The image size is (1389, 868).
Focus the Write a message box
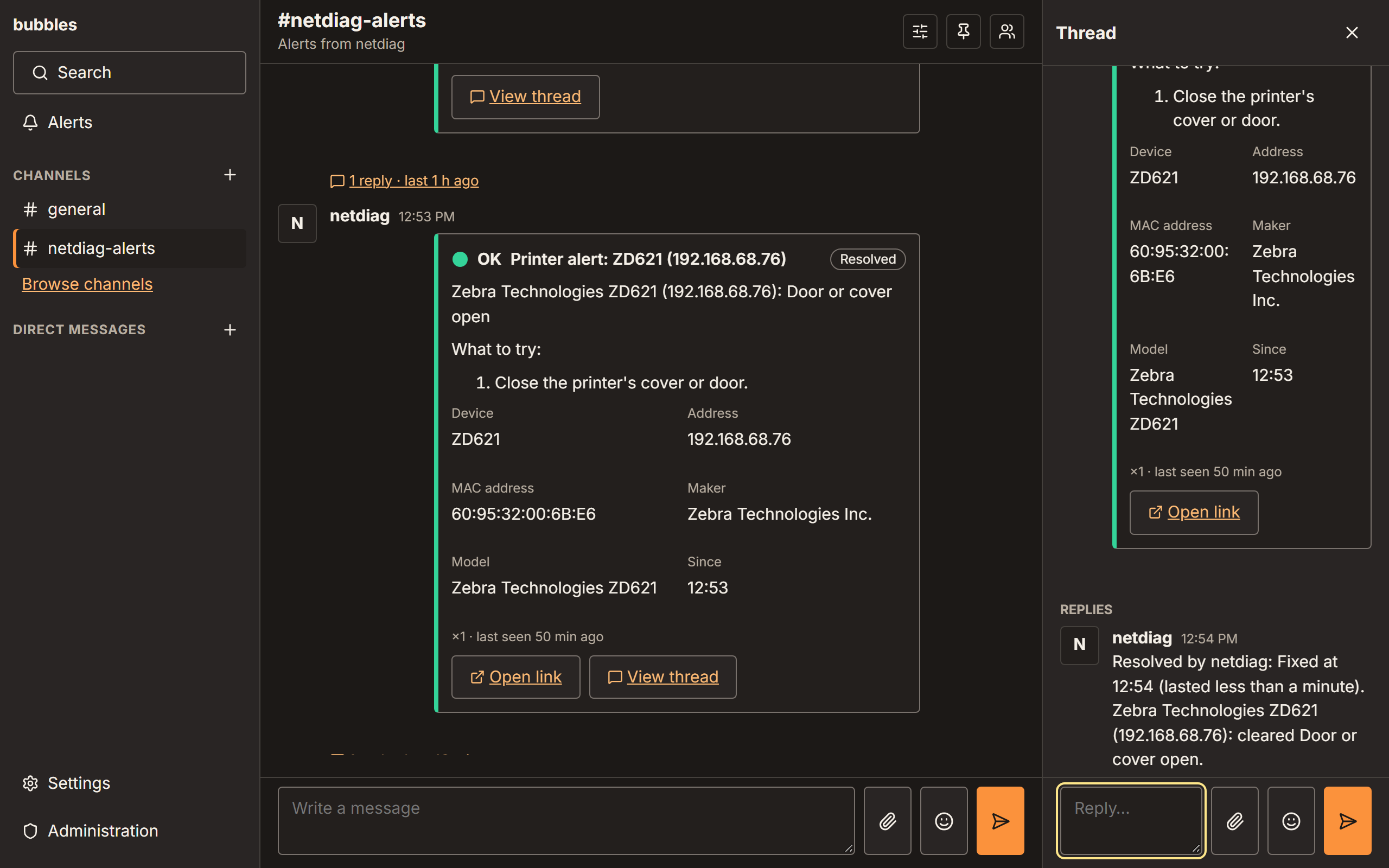coord(566,820)
